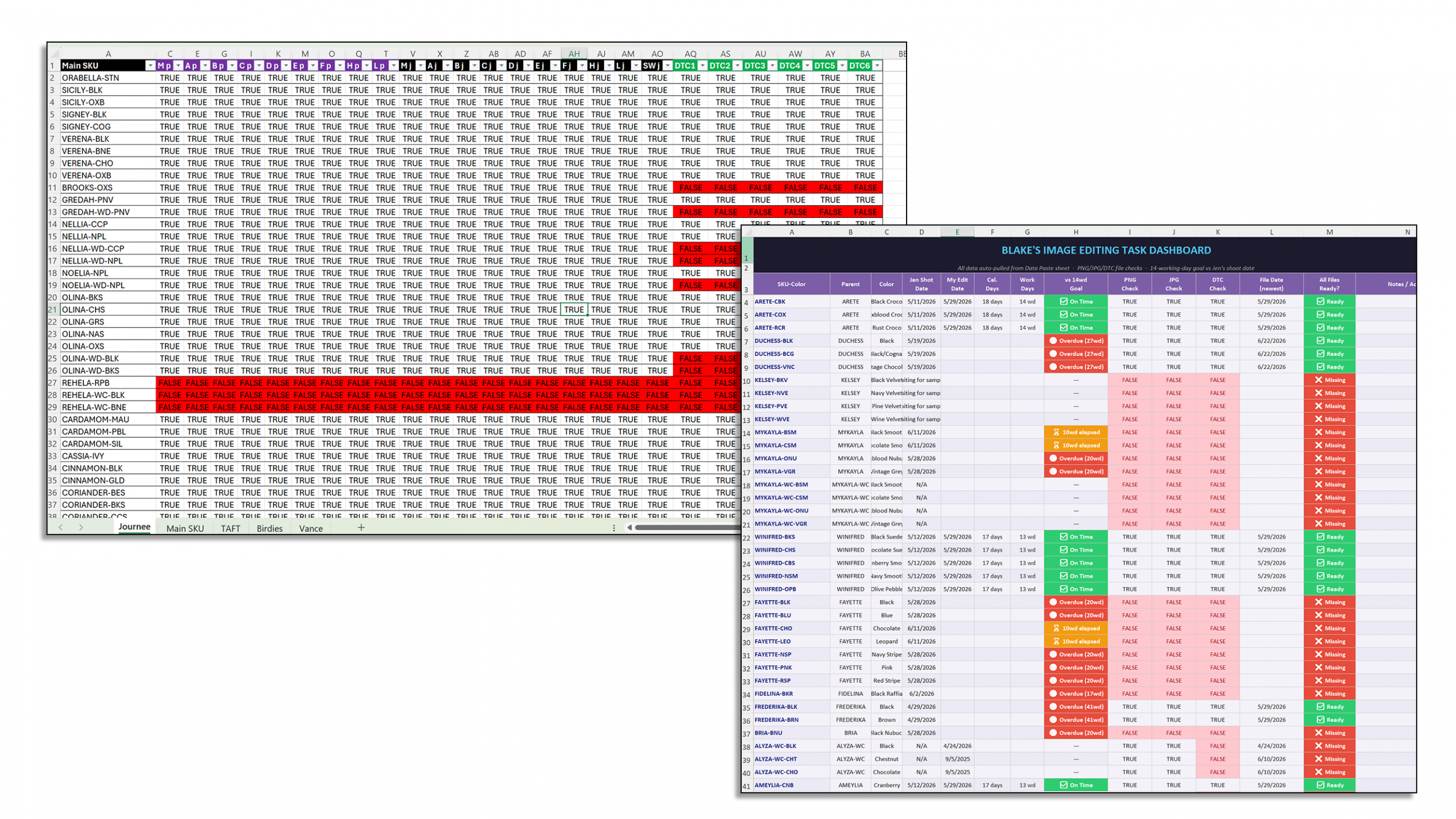Image resolution: width=1456 pixels, height=819 pixels.
Task: Open the Main SKU filter dropdown
Action: (150, 66)
